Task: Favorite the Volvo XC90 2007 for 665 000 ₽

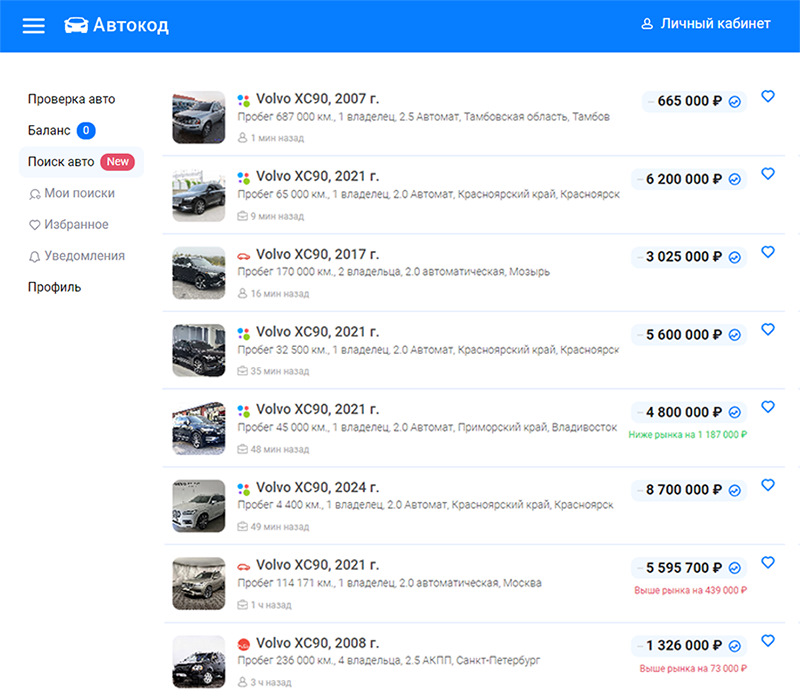Action: pyautogui.click(x=768, y=96)
